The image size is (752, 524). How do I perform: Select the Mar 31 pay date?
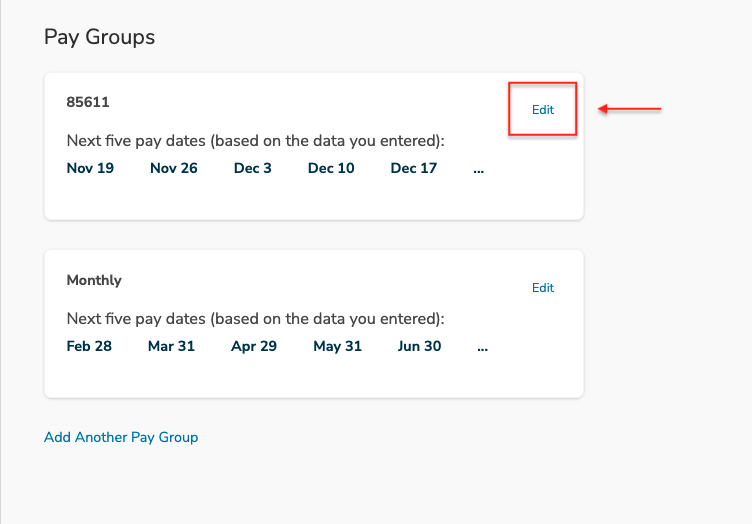[171, 346]
